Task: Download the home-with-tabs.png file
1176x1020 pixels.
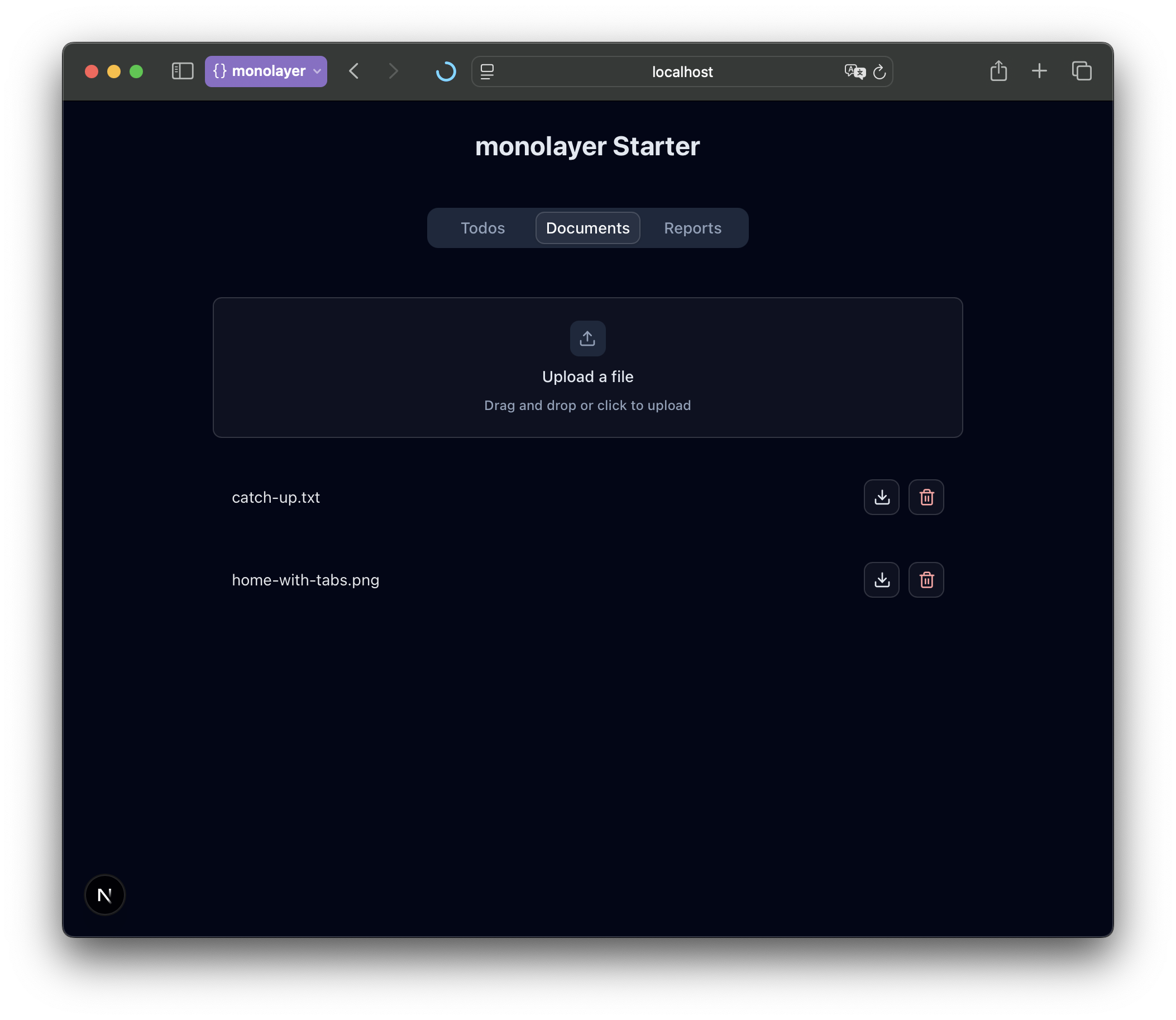Action: click(881, 579)
